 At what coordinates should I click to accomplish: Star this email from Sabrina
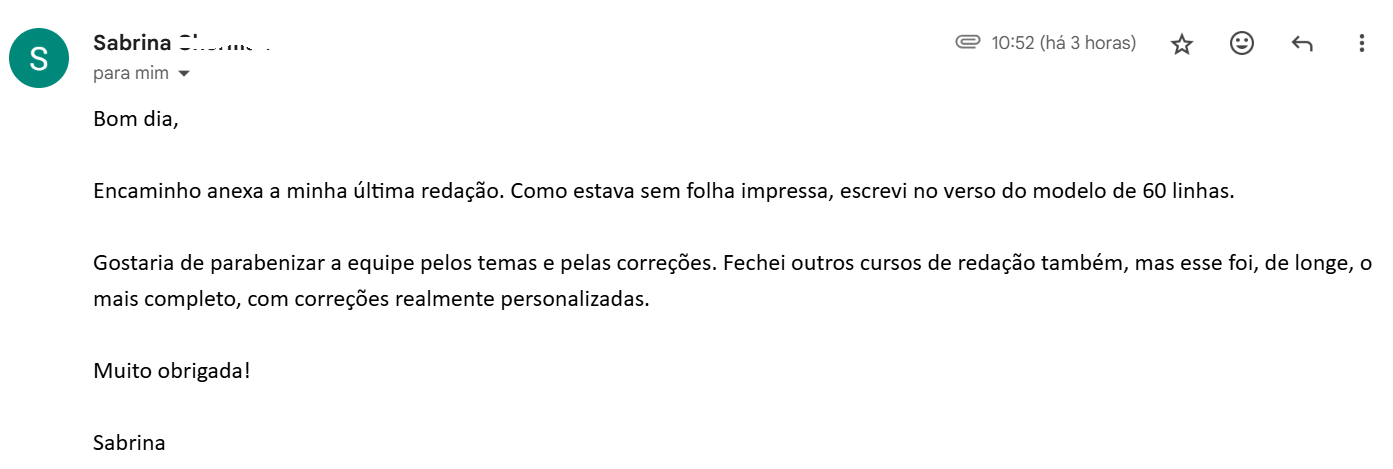(1182, 44)
